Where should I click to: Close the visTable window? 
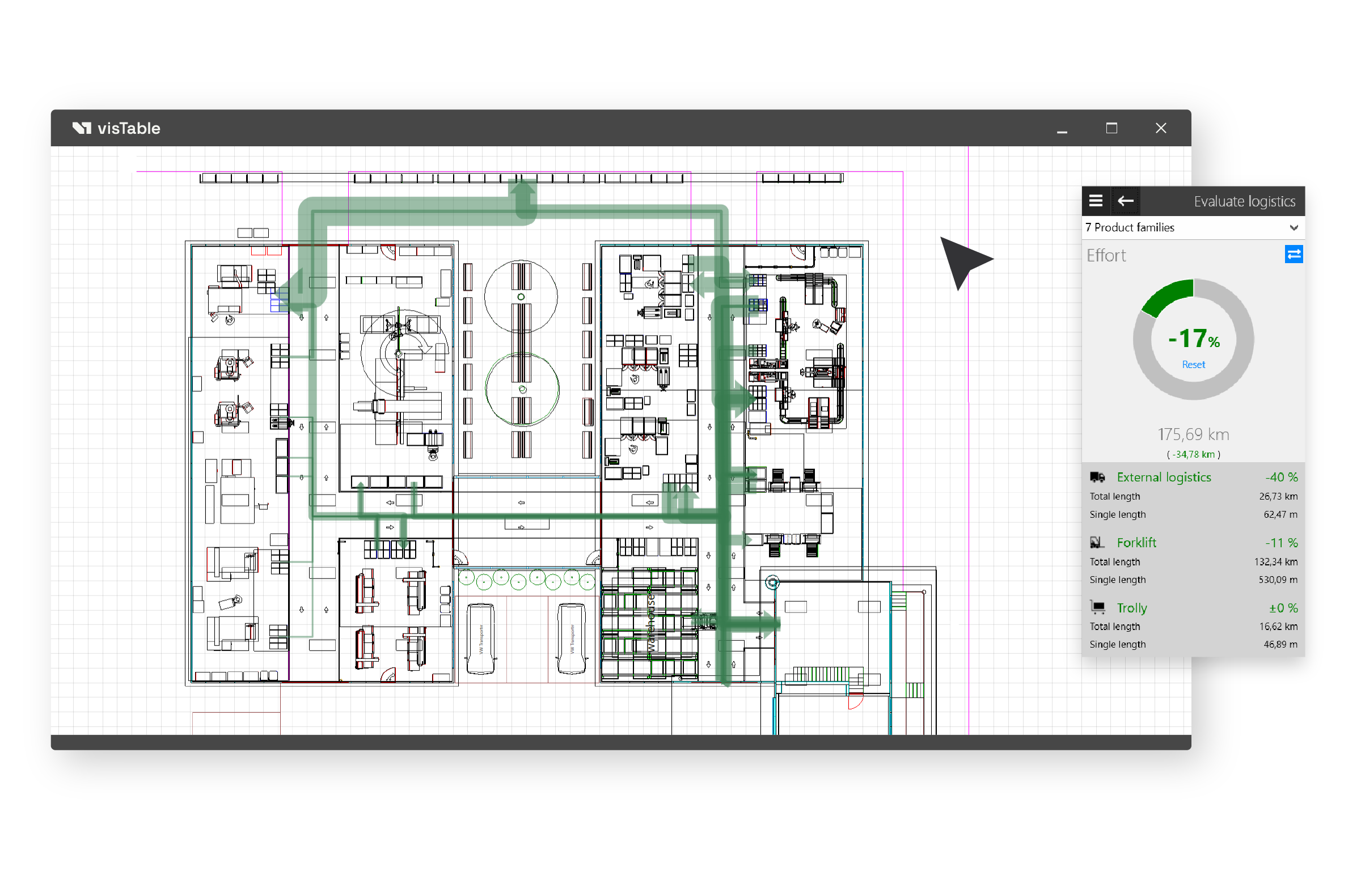[1160, 128]
